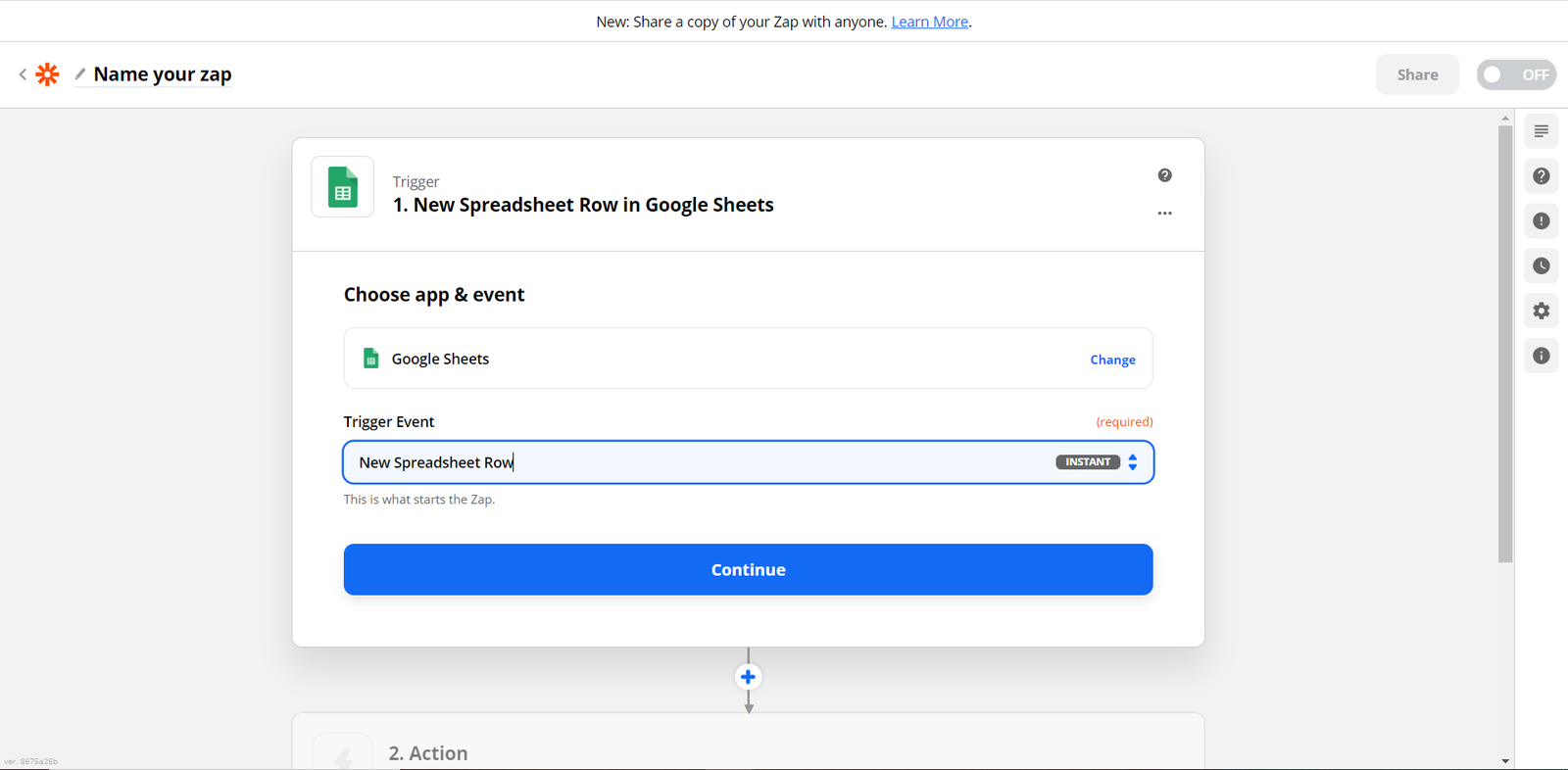1568x770 pixels.
Task: Show the alert exclamation panel in sidebar
Action: pyautogui.click(x=1541, y=221)
